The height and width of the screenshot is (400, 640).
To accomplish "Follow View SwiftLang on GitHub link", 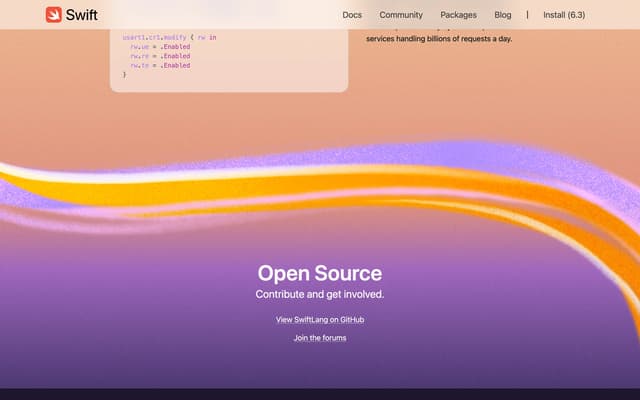I will pyautogui.click(x=320, y=320).
